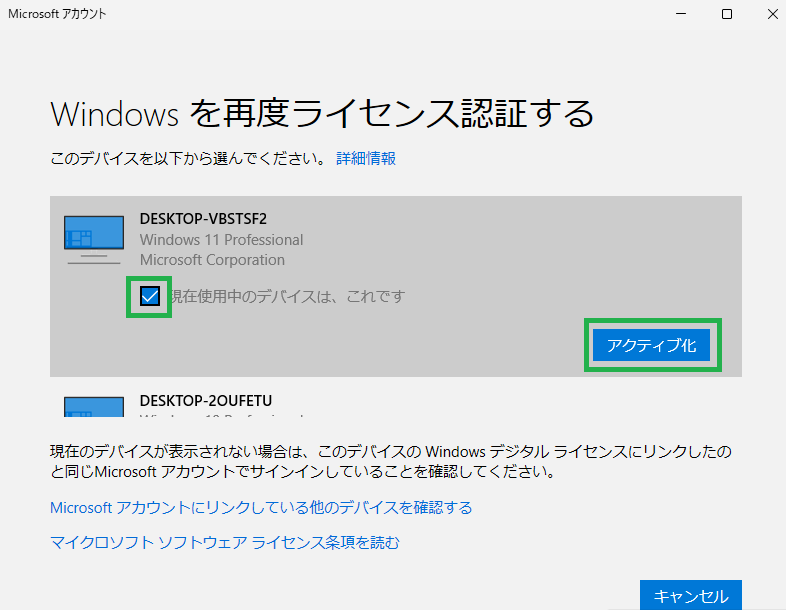Image resolution: width=786 pixels, height=610 pixels.
Task: Open Microsoft アカウントにリンクしている他のデバイスを確認する link
Action: [x=261, y=508]
